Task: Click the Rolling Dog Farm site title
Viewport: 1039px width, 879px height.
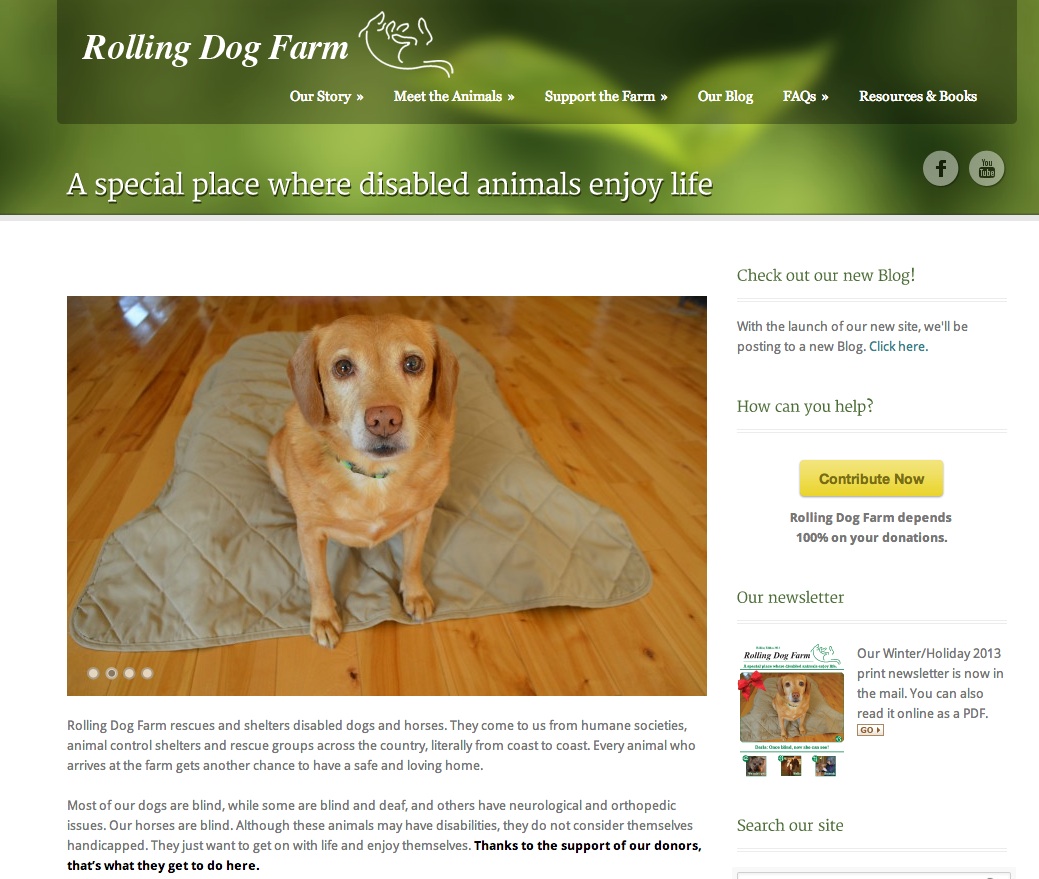Action: coord(215,47)
